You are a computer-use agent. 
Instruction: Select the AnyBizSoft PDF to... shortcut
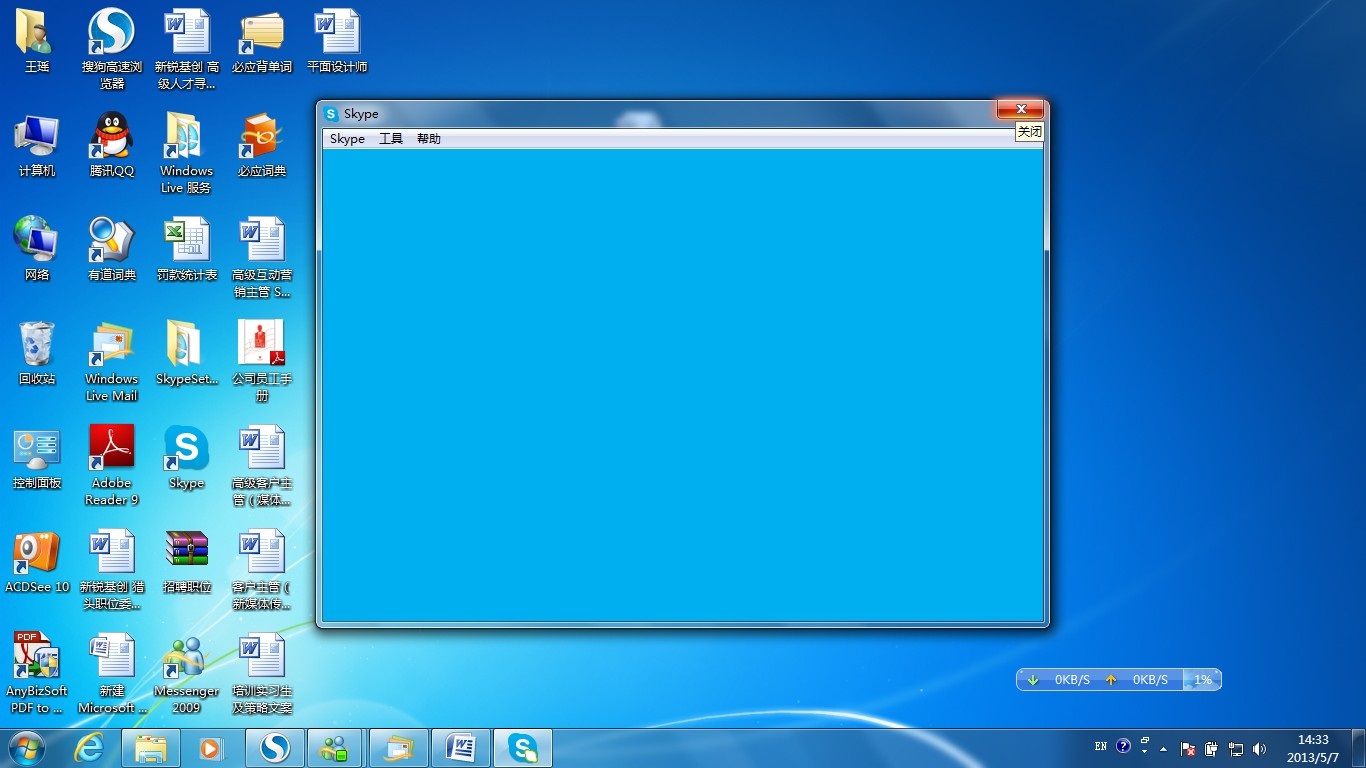[x=37, y=673]
